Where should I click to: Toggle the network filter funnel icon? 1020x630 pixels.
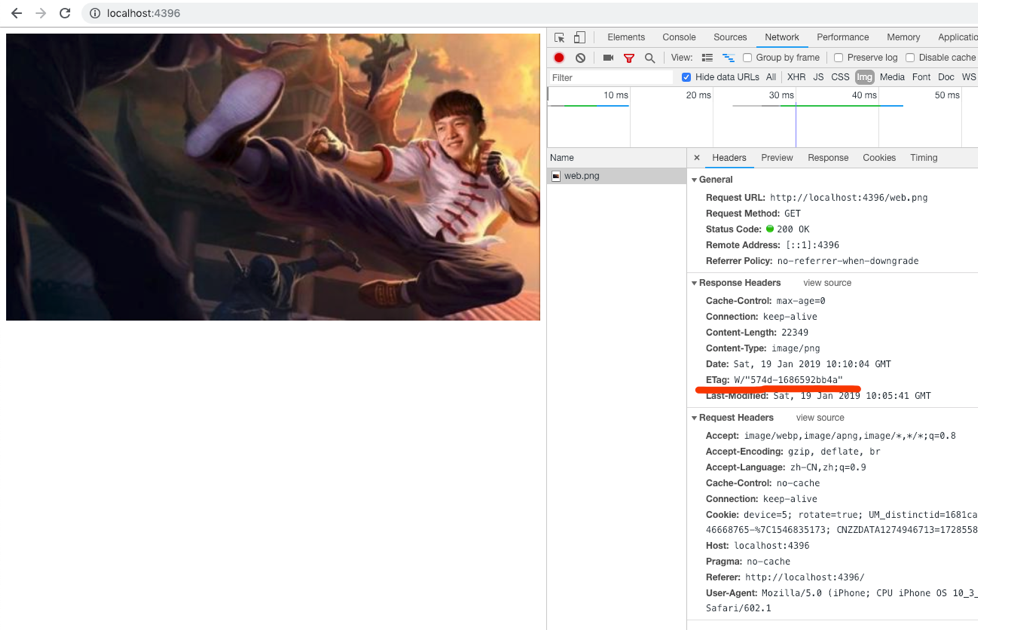(x=629, y=58)
